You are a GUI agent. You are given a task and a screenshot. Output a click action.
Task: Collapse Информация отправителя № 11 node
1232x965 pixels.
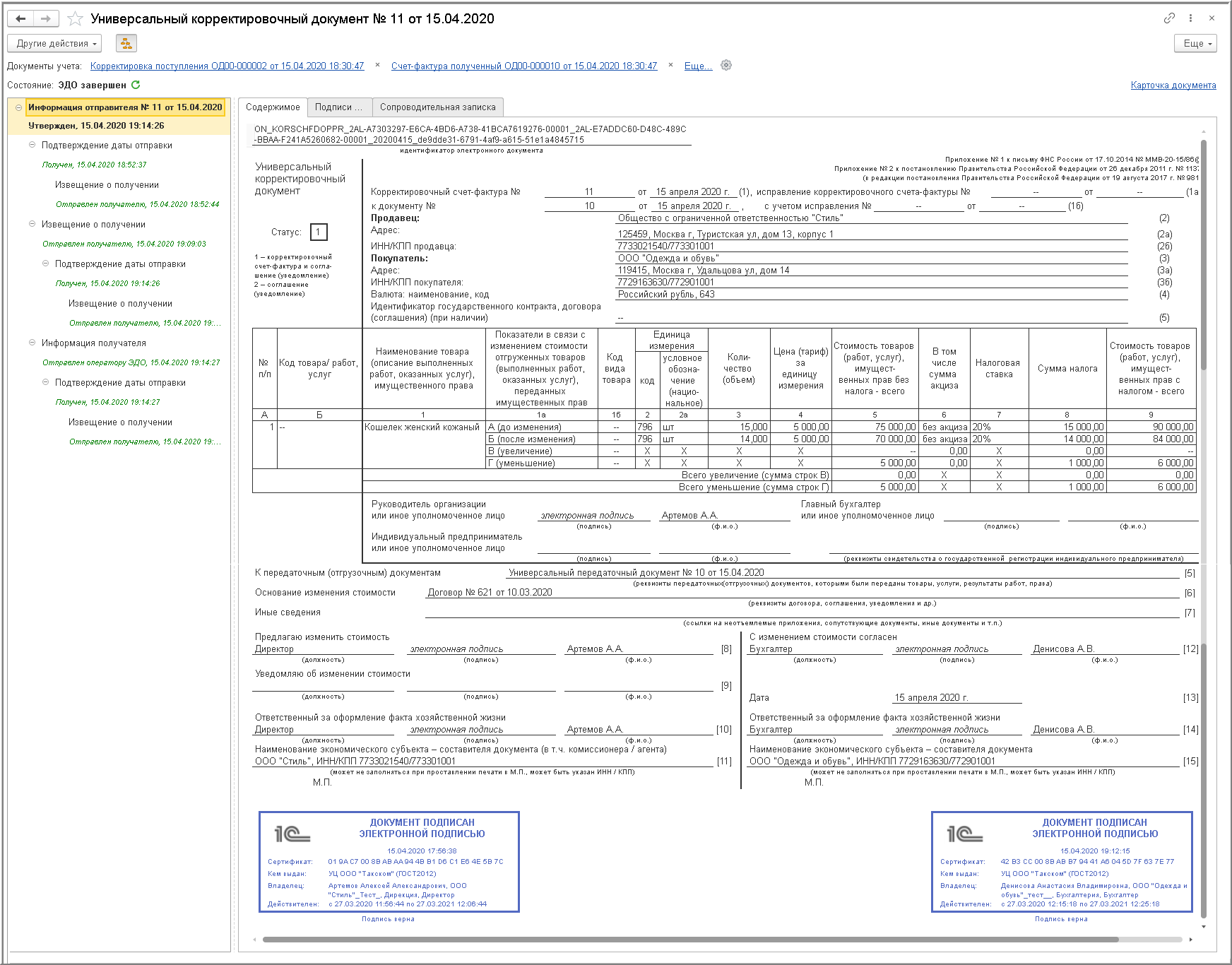pyautogui.click(x=18, y=107)
